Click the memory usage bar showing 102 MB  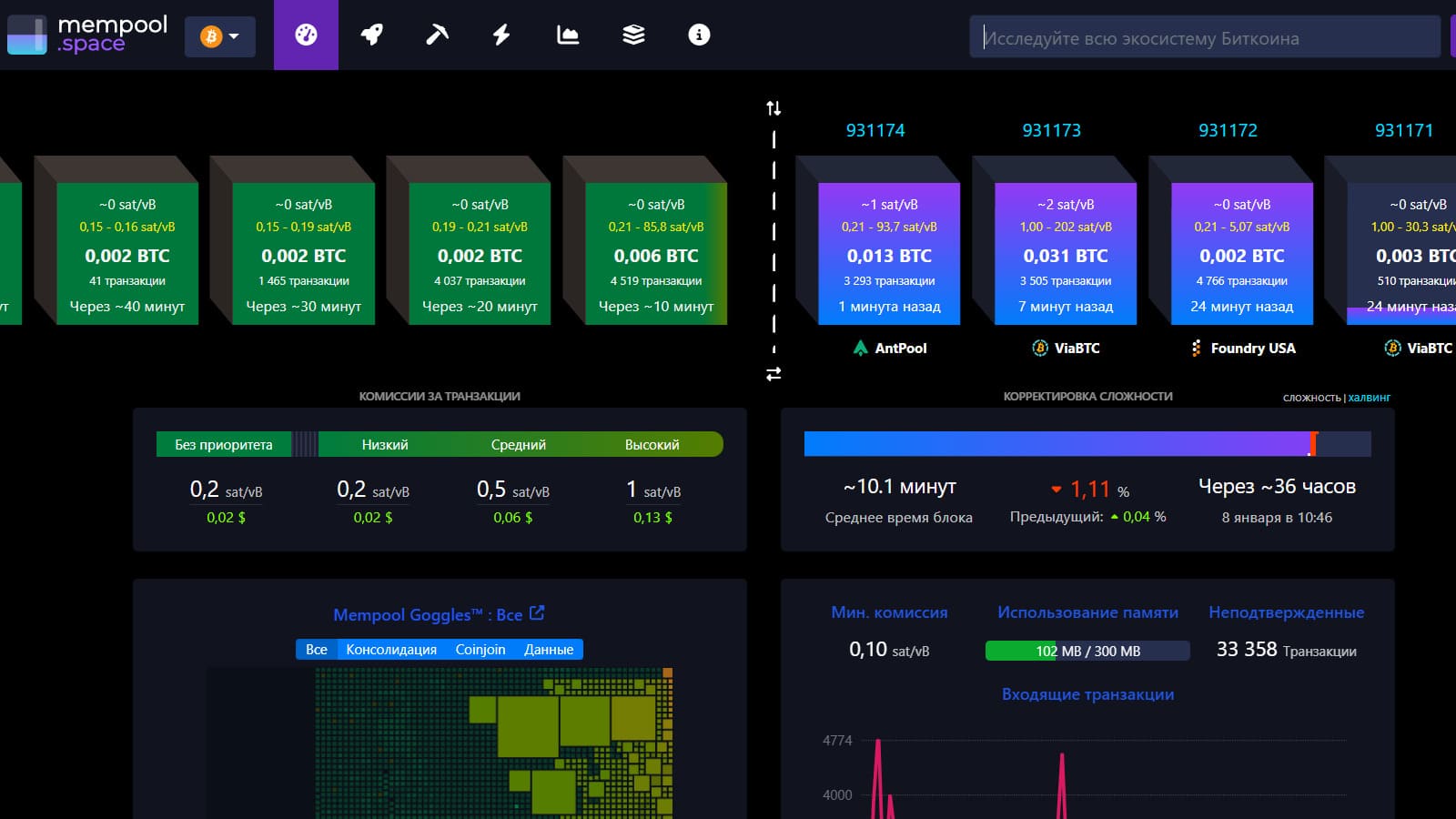[1087, 651]
